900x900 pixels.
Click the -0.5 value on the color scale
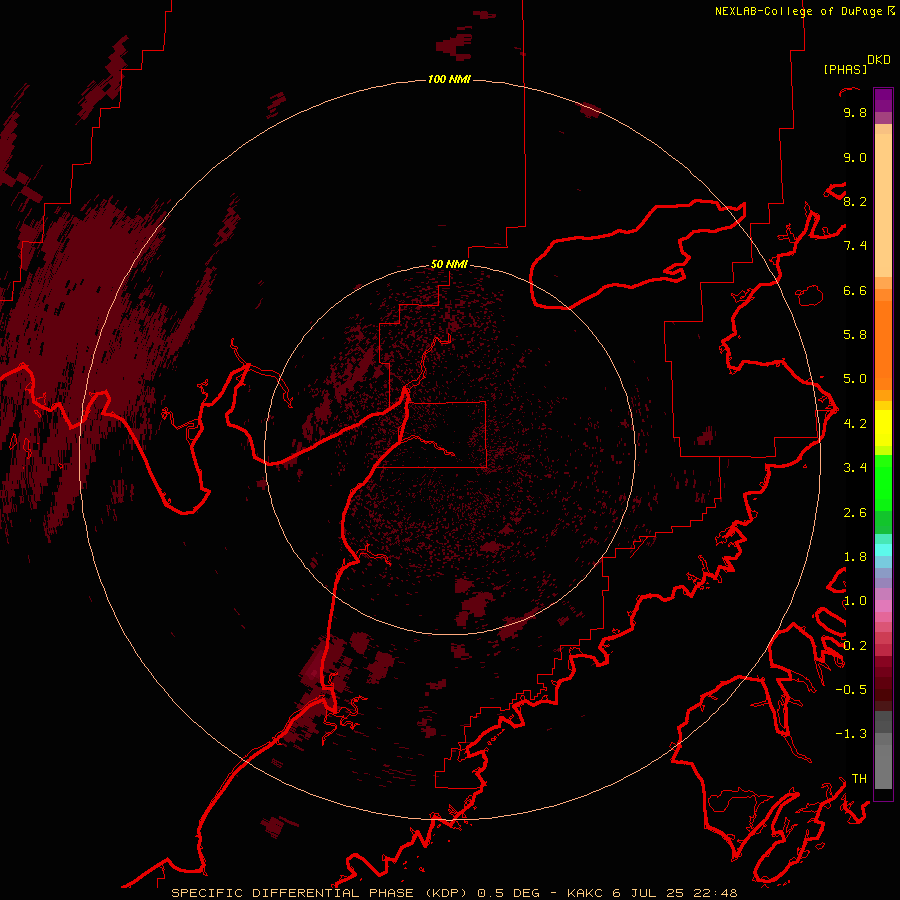tap(851, 689)
